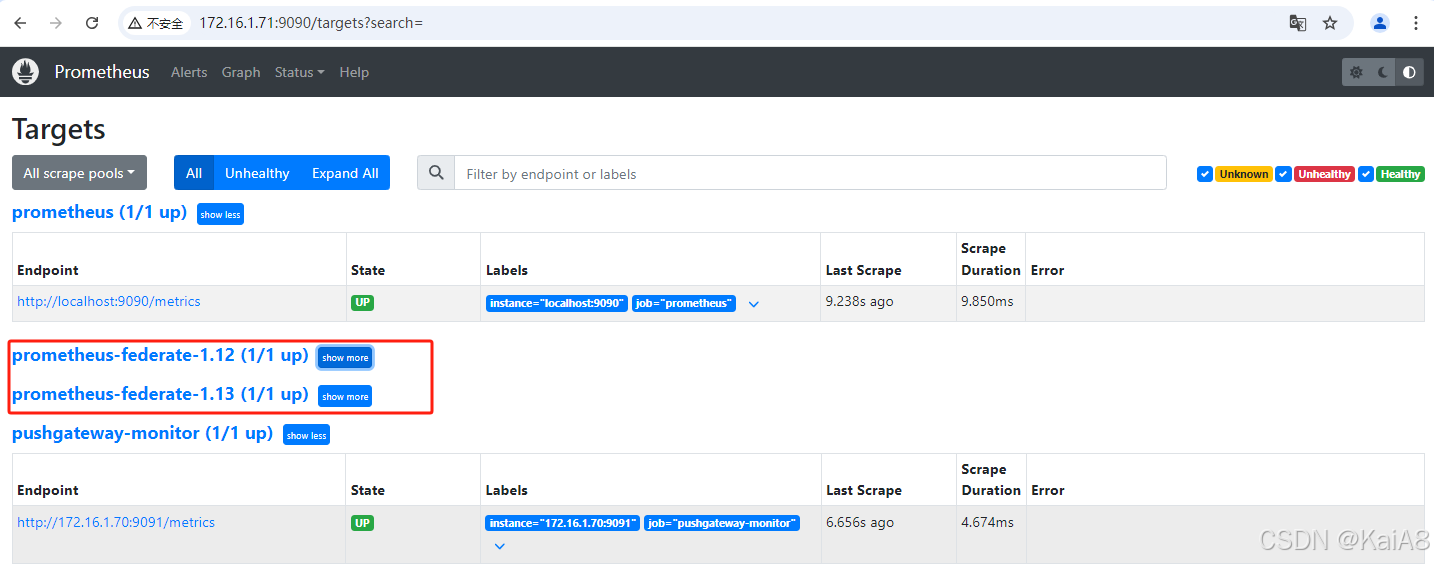Screen dimensions: 1434x566
Task: Toggle the Unhealthy state checkbox
Action: (x=1284, y=174)
